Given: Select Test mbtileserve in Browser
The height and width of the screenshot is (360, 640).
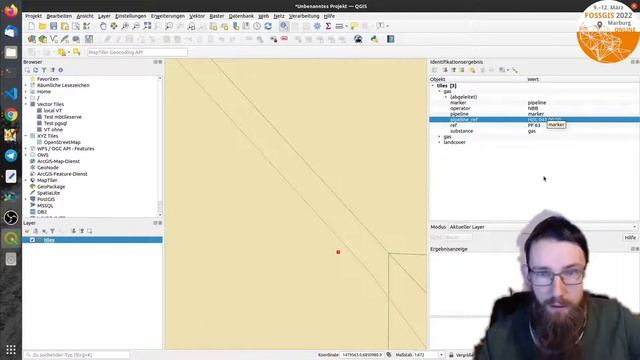Looking at the screenshot, I should (x=62, y=117).
